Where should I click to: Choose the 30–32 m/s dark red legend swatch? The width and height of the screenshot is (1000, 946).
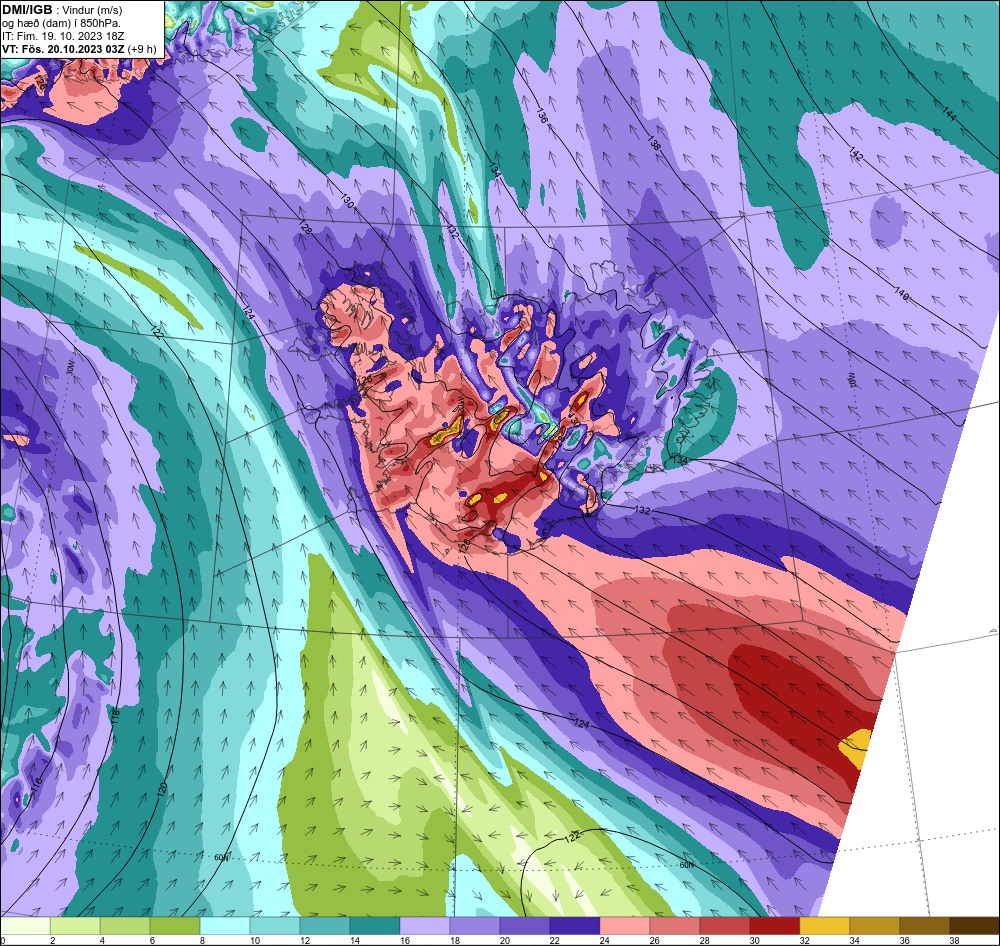point(774,926)
